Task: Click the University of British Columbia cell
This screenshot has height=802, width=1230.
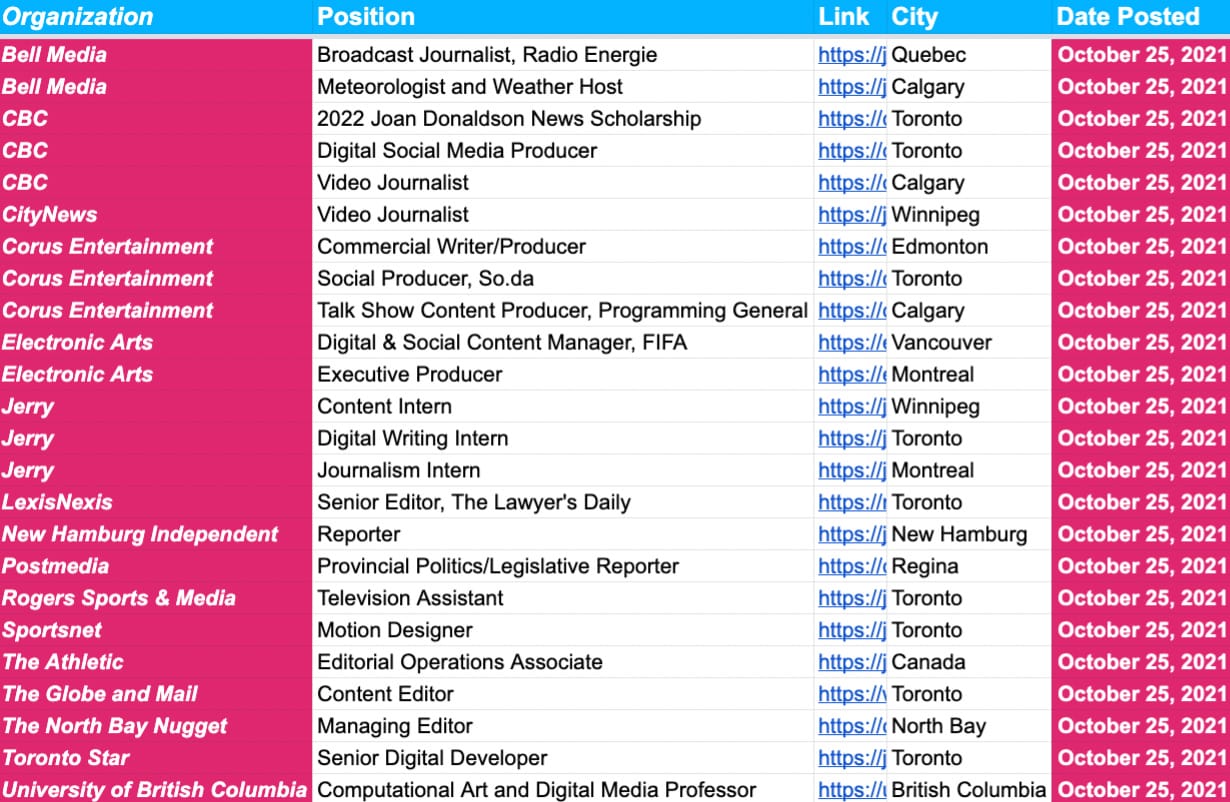Action: (x=154, y=790)
